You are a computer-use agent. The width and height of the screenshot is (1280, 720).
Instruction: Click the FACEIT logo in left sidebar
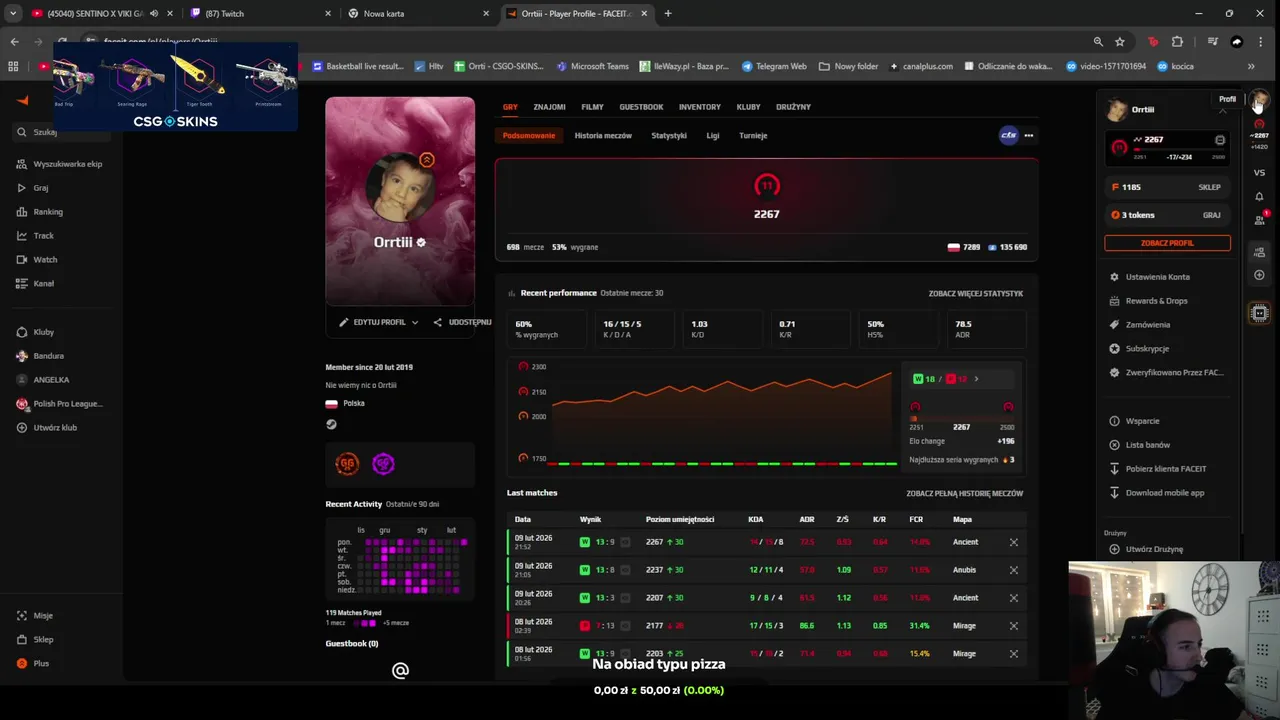pos(22,100)
